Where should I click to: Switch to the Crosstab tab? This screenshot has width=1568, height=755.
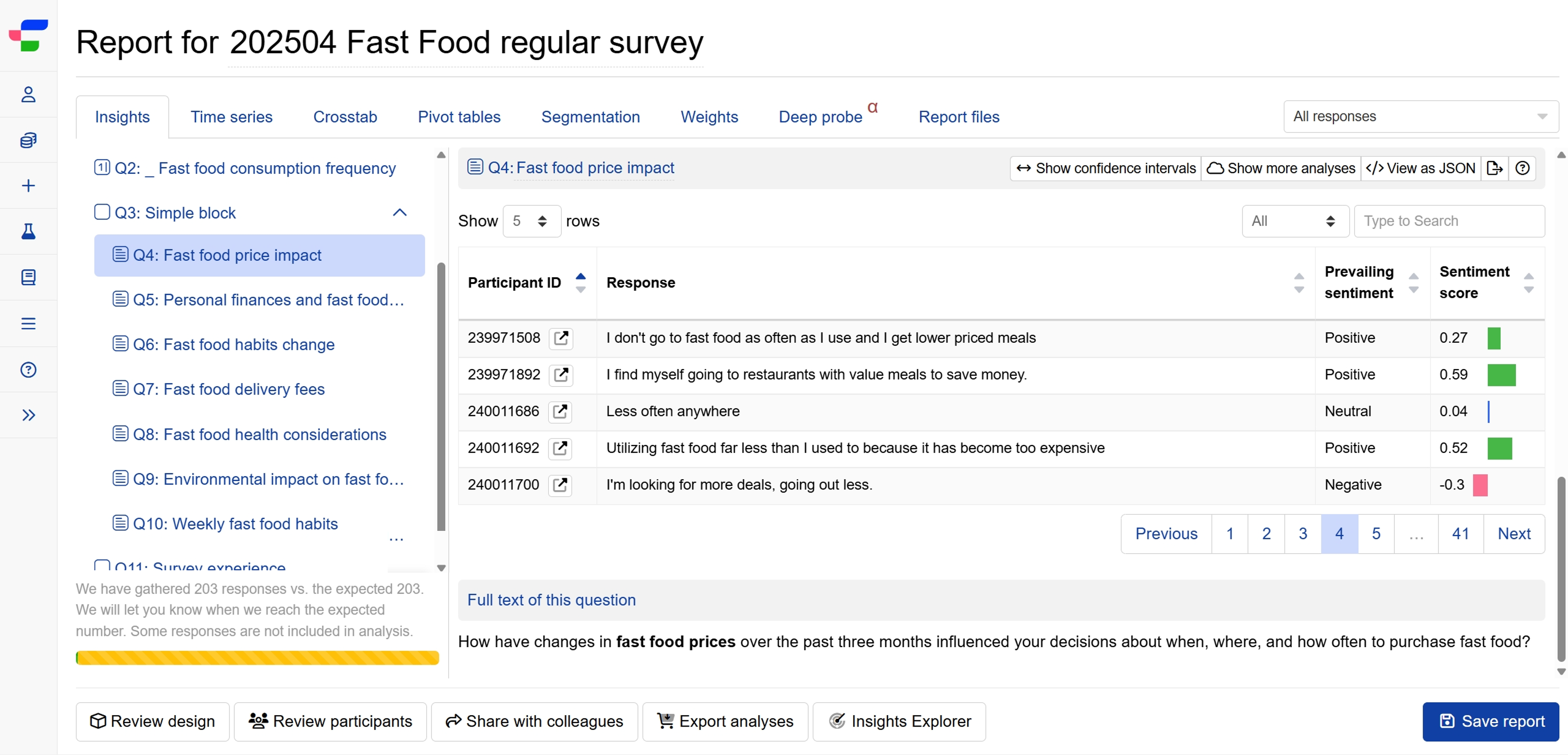345,117
